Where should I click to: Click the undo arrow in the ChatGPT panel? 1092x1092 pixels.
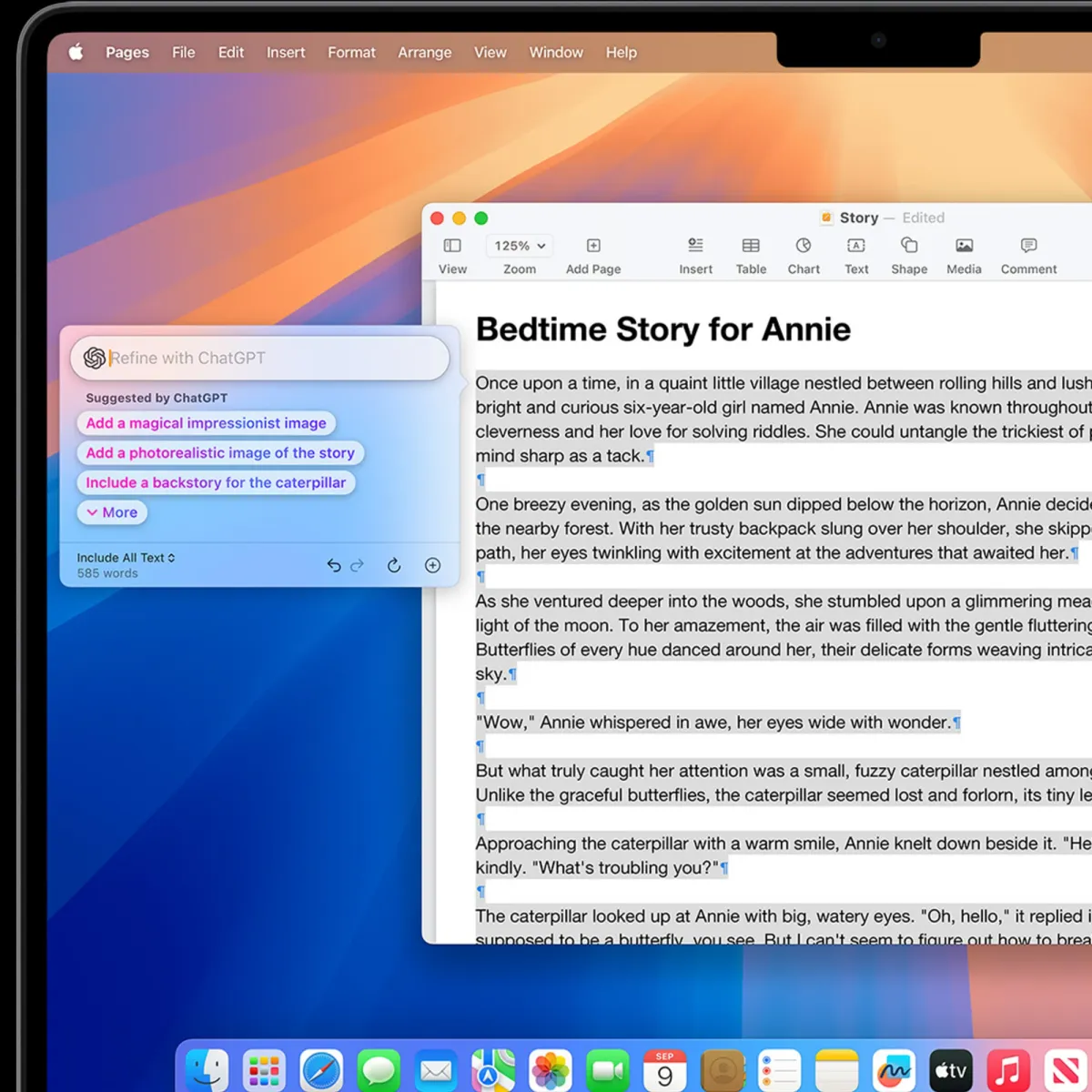pyautogui.click(x=333, y=565)
